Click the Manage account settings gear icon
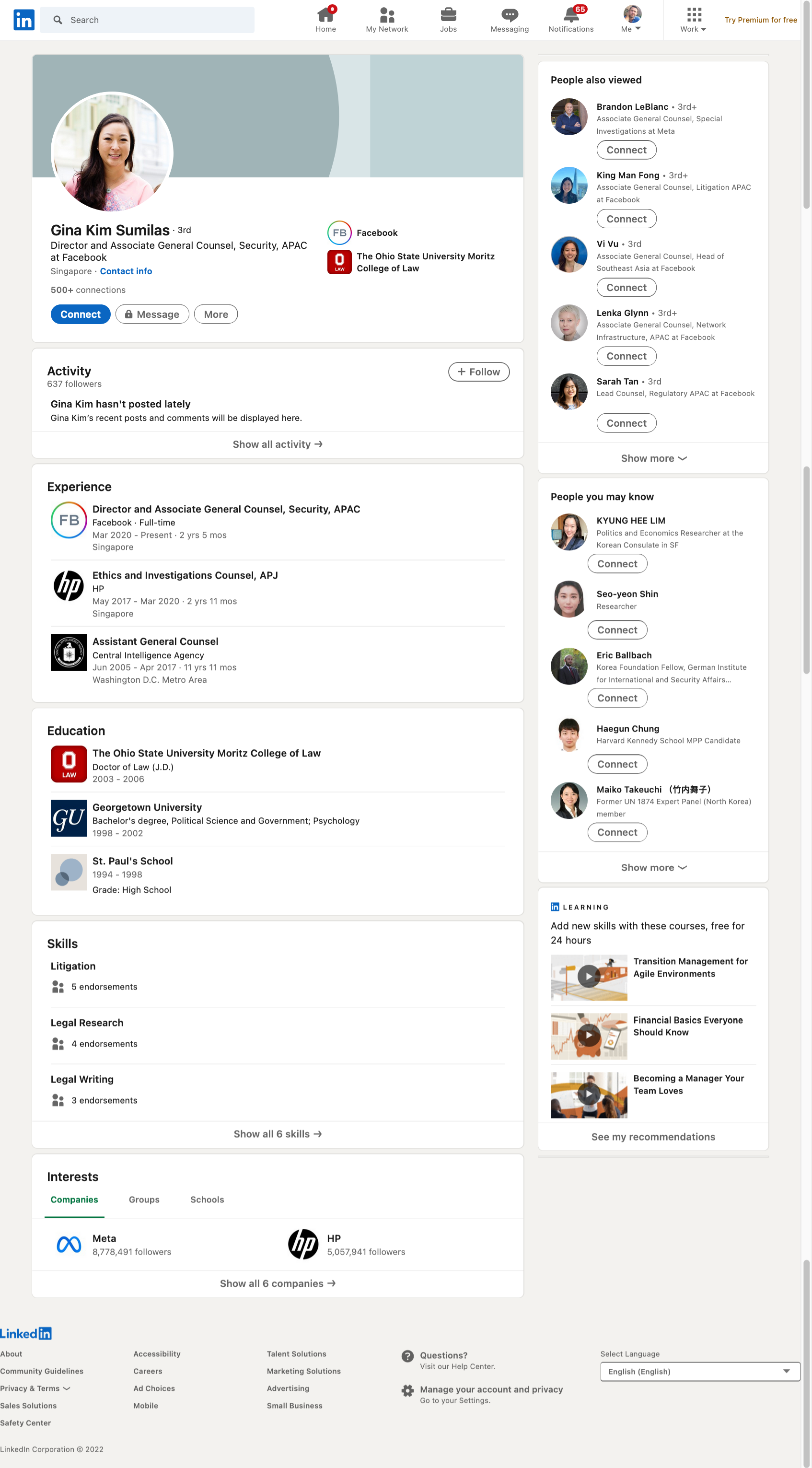 pyautogui.click(x=407, y=1391)
